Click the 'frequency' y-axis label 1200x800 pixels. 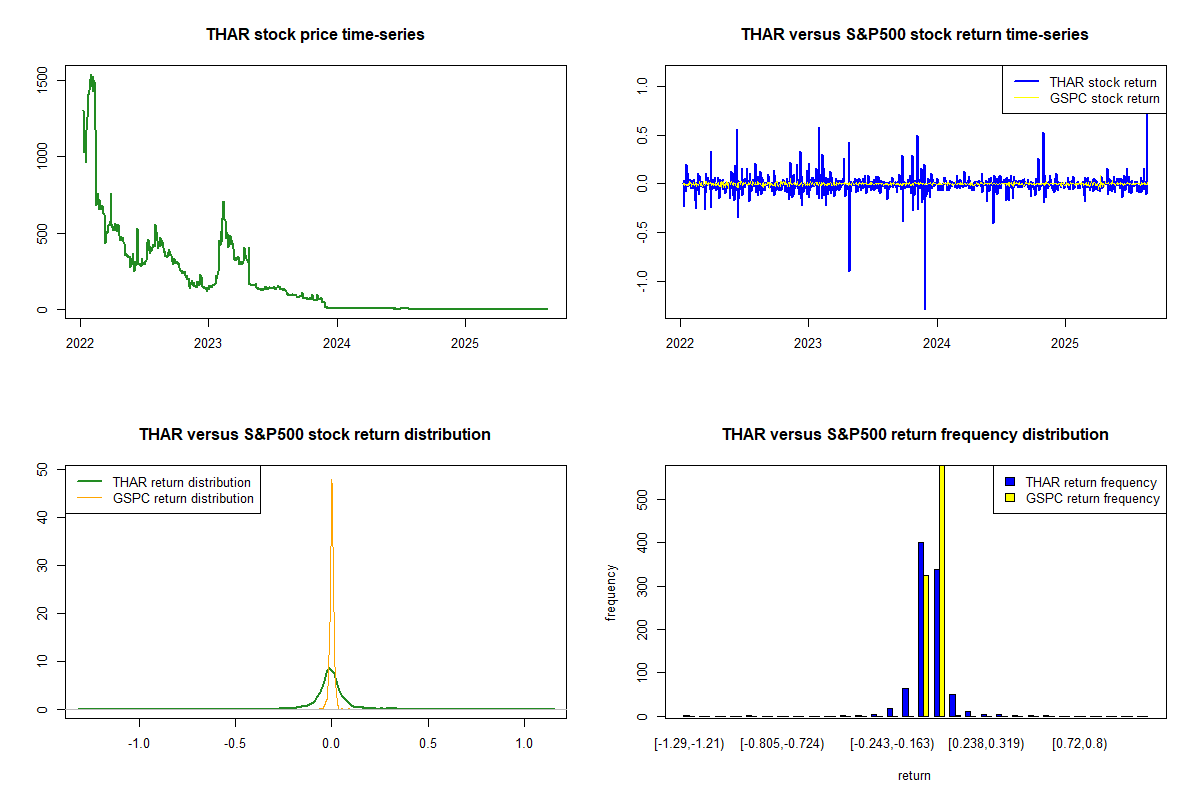(611, 592)
